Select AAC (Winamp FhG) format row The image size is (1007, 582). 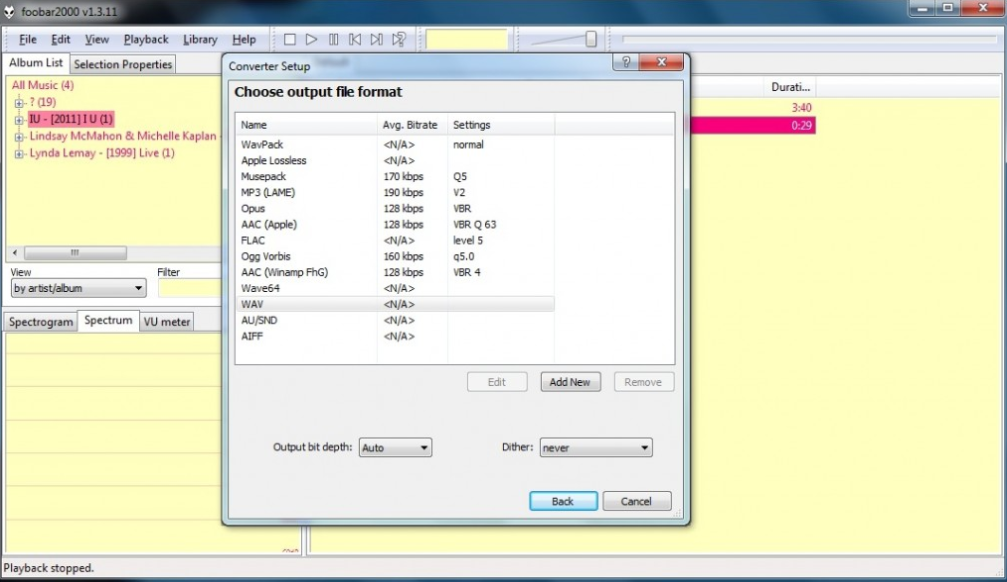[x=395, y=272]
